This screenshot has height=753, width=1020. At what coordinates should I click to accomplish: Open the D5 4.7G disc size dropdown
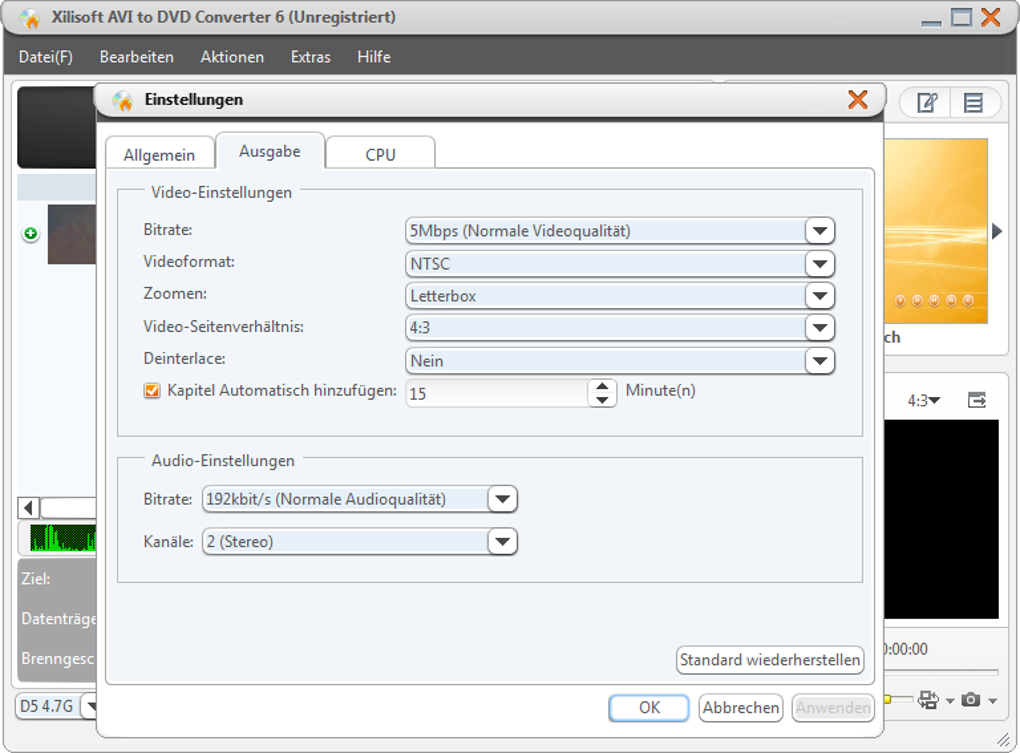point(90,706)
